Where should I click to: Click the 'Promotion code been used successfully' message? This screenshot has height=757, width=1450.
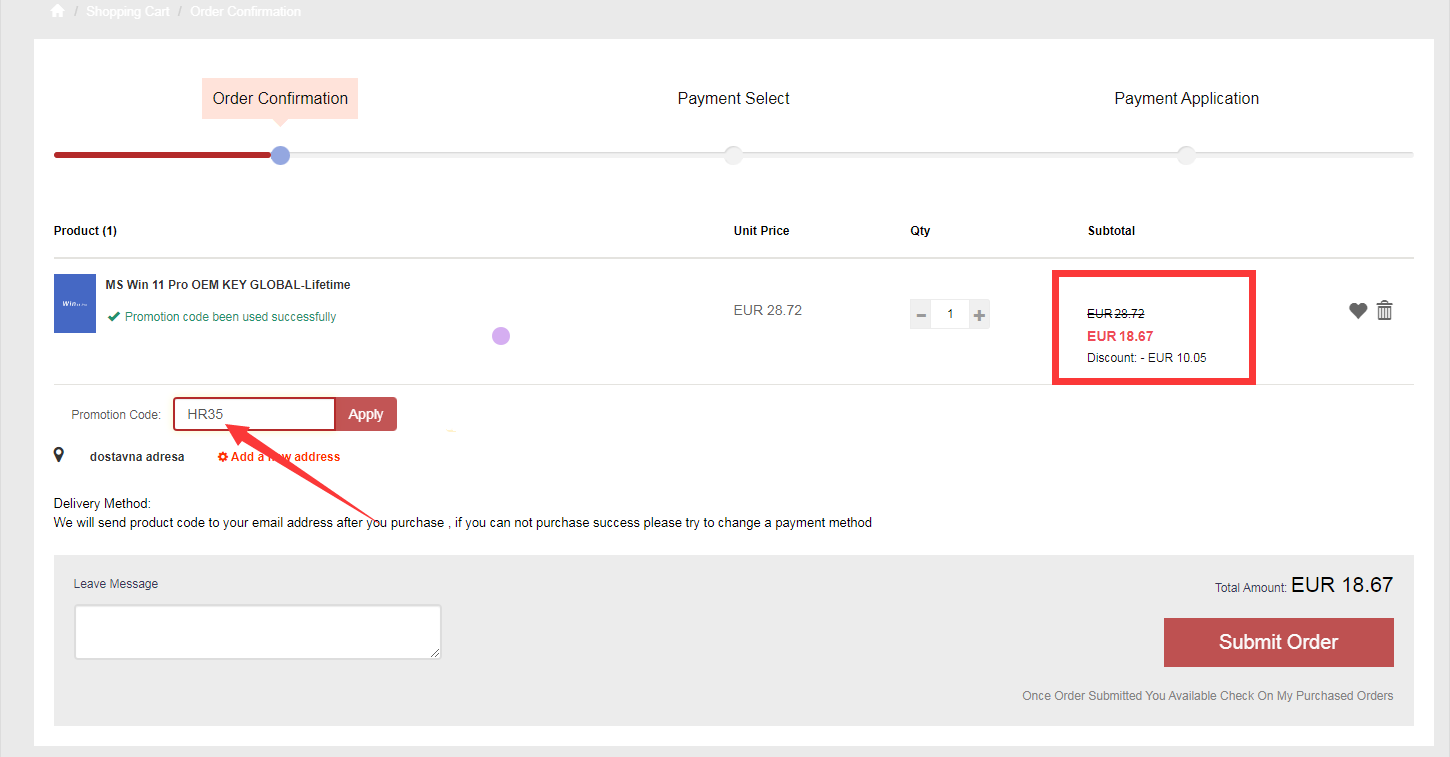pyautogui.click(x=230, y=317)
